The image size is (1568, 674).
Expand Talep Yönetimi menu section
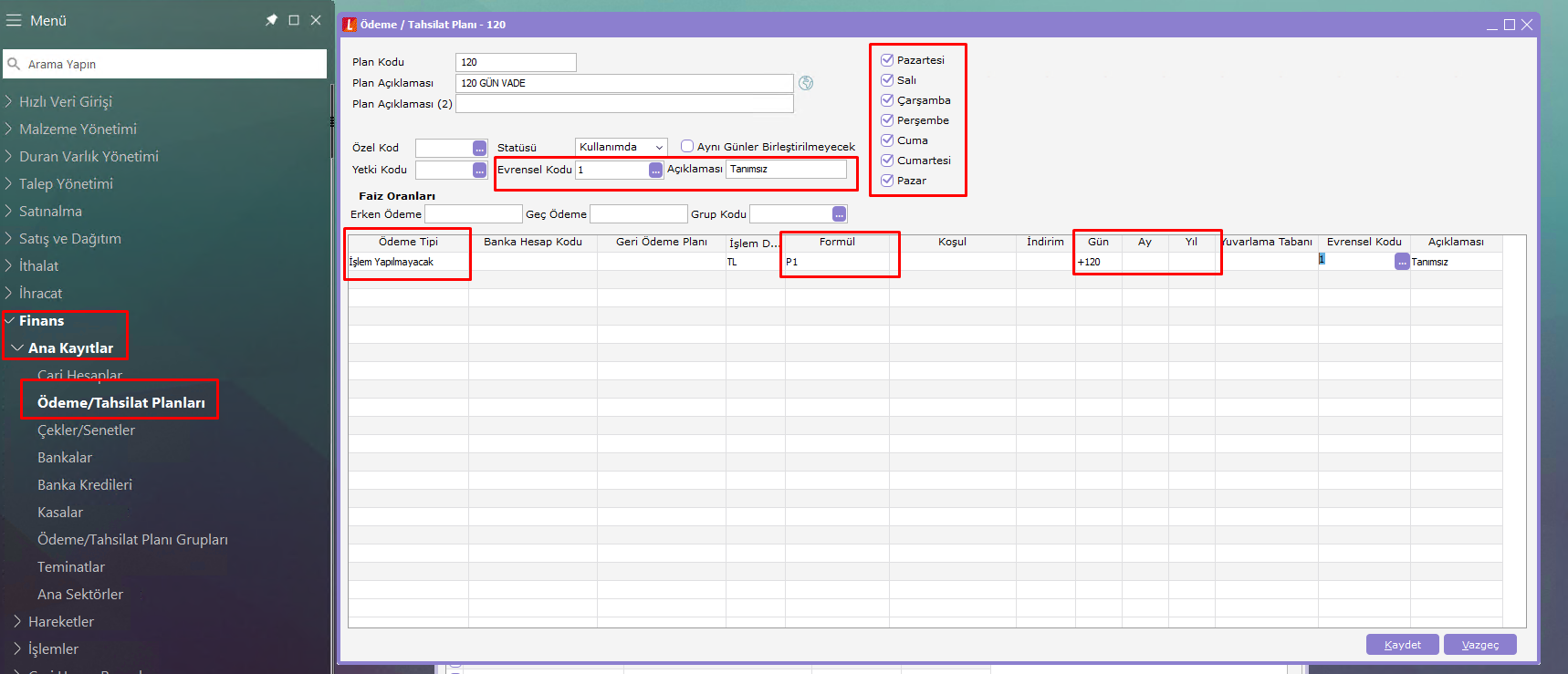8,183
